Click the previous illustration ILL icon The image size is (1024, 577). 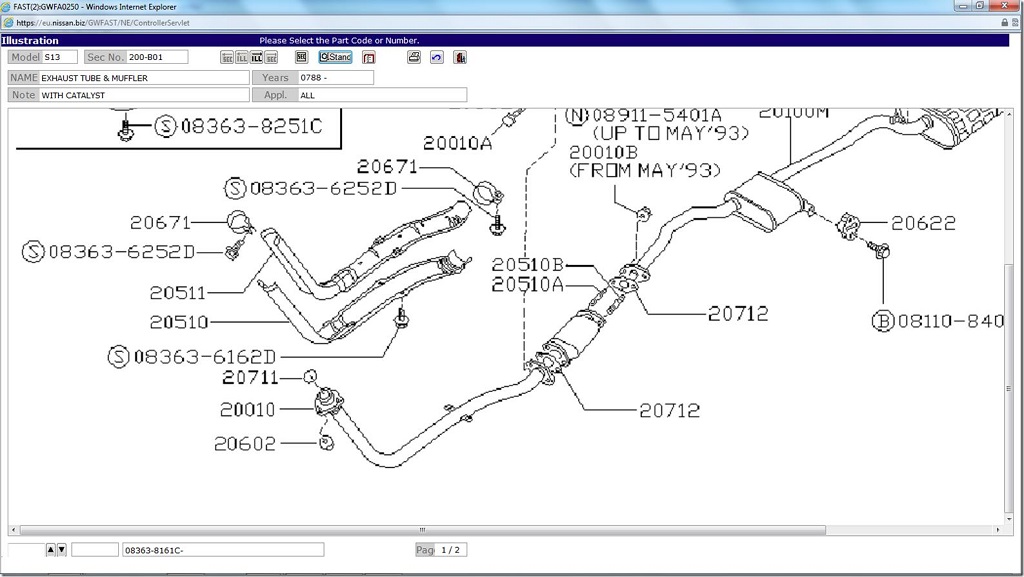[241, 58]
